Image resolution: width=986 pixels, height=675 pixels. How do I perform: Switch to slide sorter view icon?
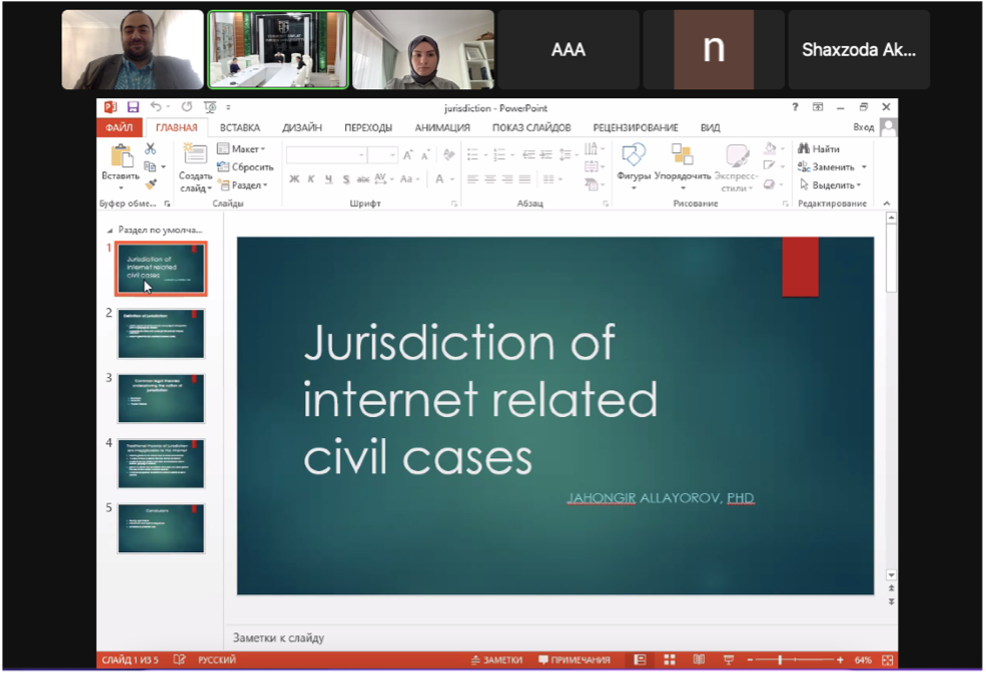669,660
